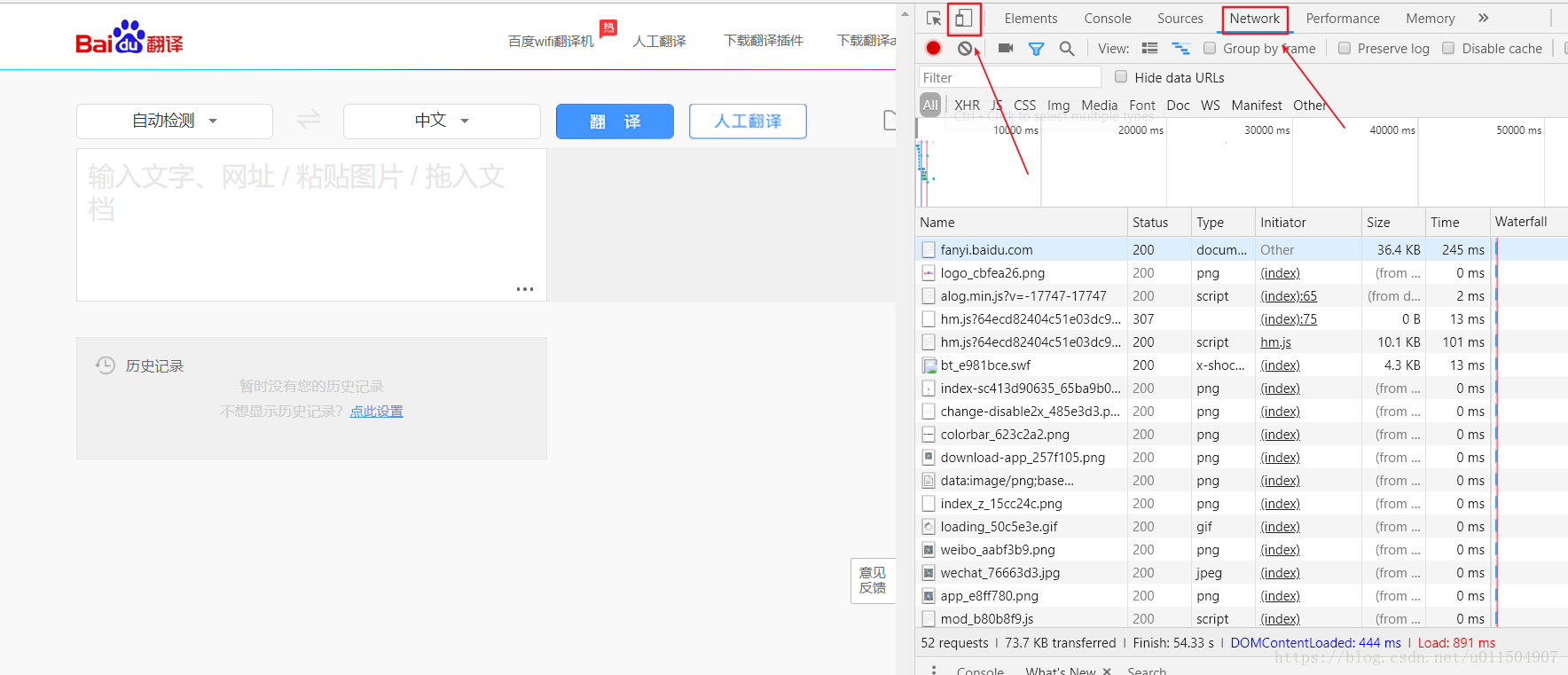The height and width of the screenshot is (675, 1568).
Task: Toggle the filter funnel icon
Action: (1036, 49)
